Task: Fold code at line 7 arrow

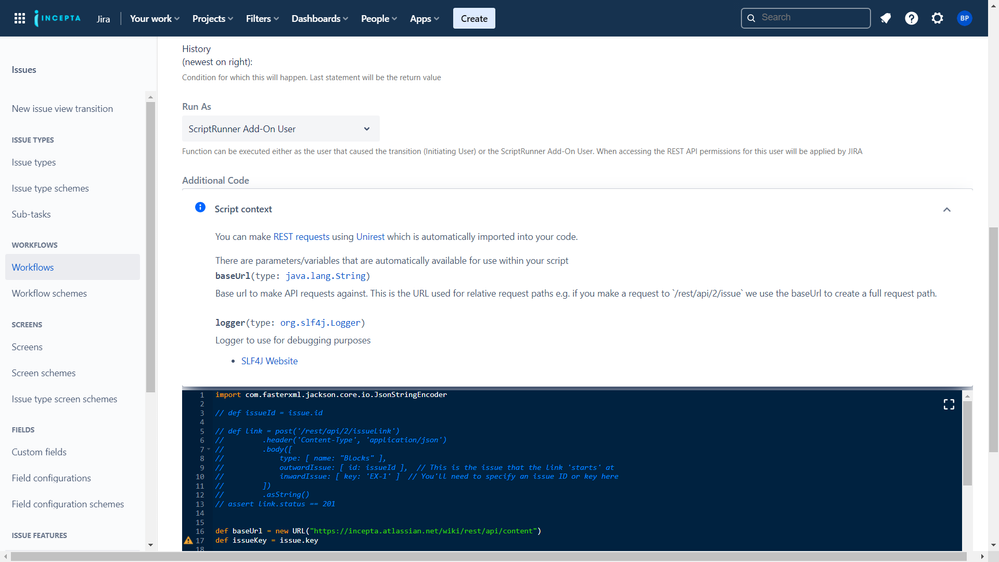Action: tap(208, 450)
